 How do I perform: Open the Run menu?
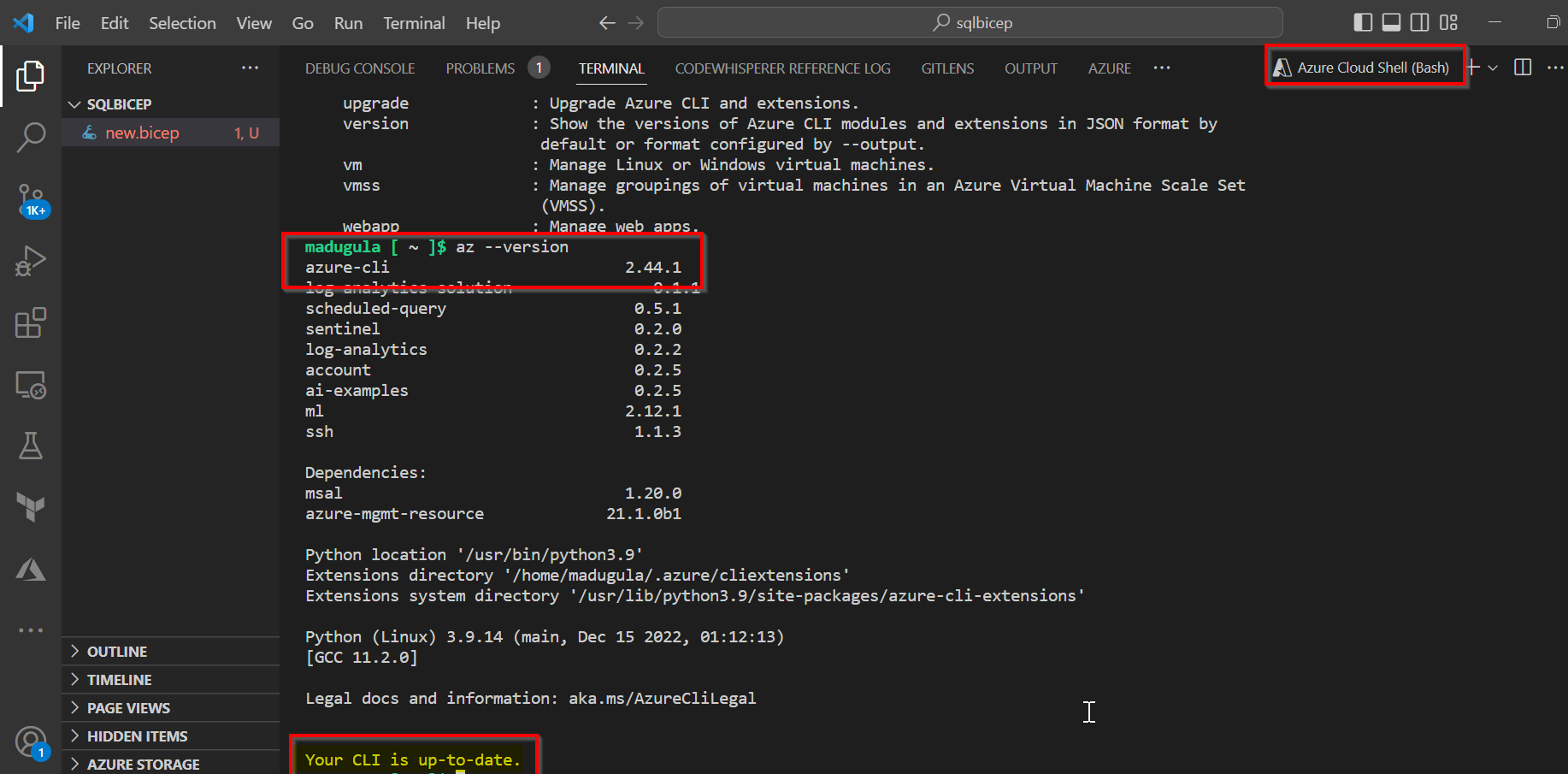pos(348,23)
